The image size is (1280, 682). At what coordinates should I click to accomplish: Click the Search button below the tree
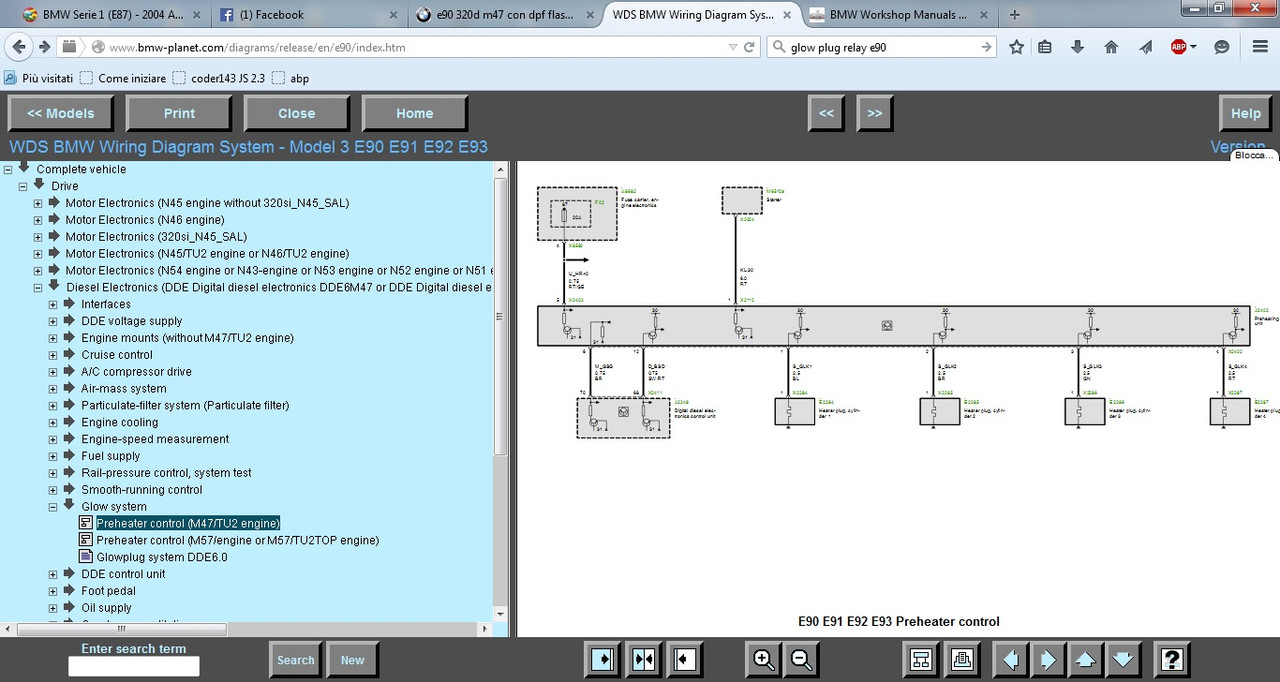(295, 660)
